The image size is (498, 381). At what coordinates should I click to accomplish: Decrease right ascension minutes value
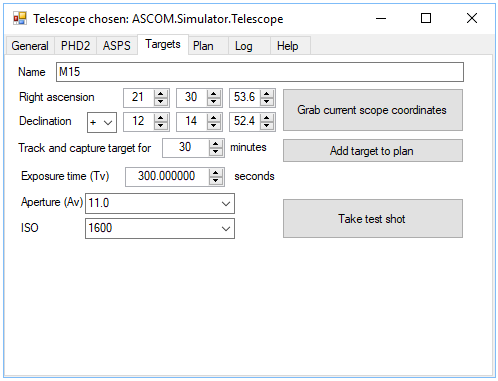tap(214, 101)
